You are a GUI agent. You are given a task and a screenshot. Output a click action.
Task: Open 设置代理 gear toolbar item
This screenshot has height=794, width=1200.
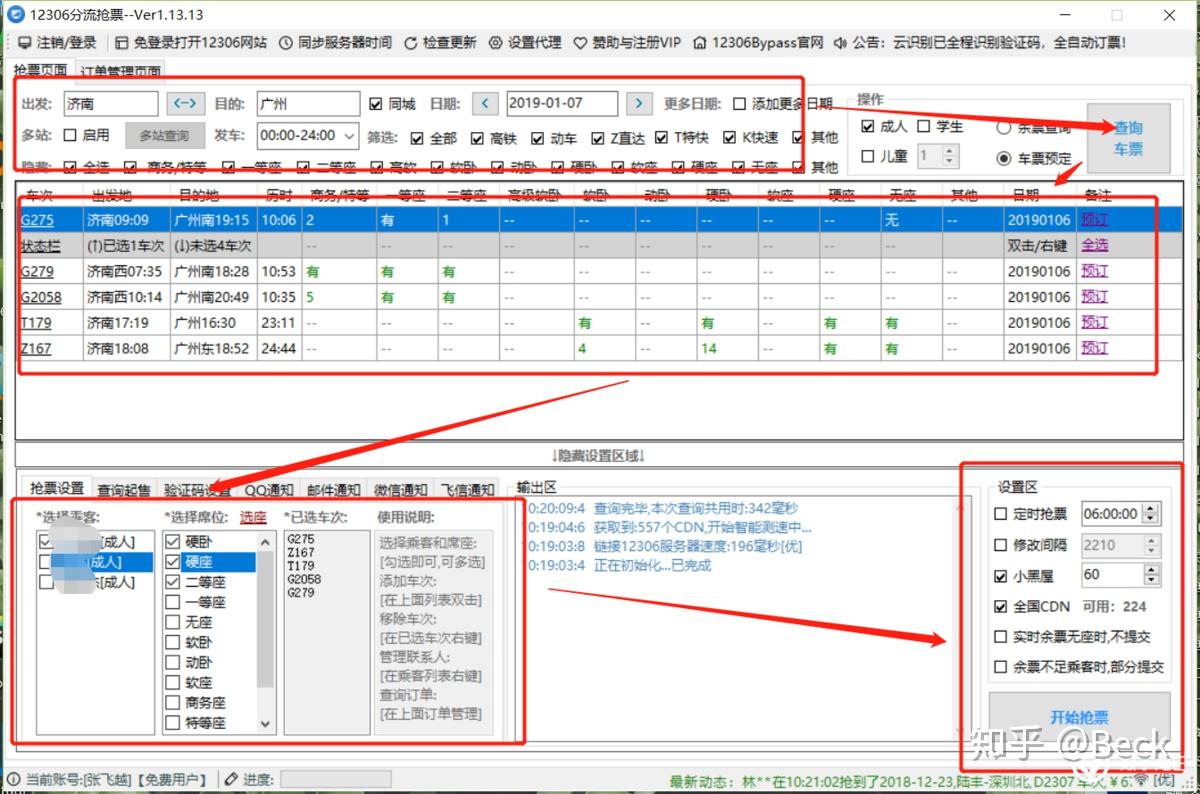(x=525, y=43)
